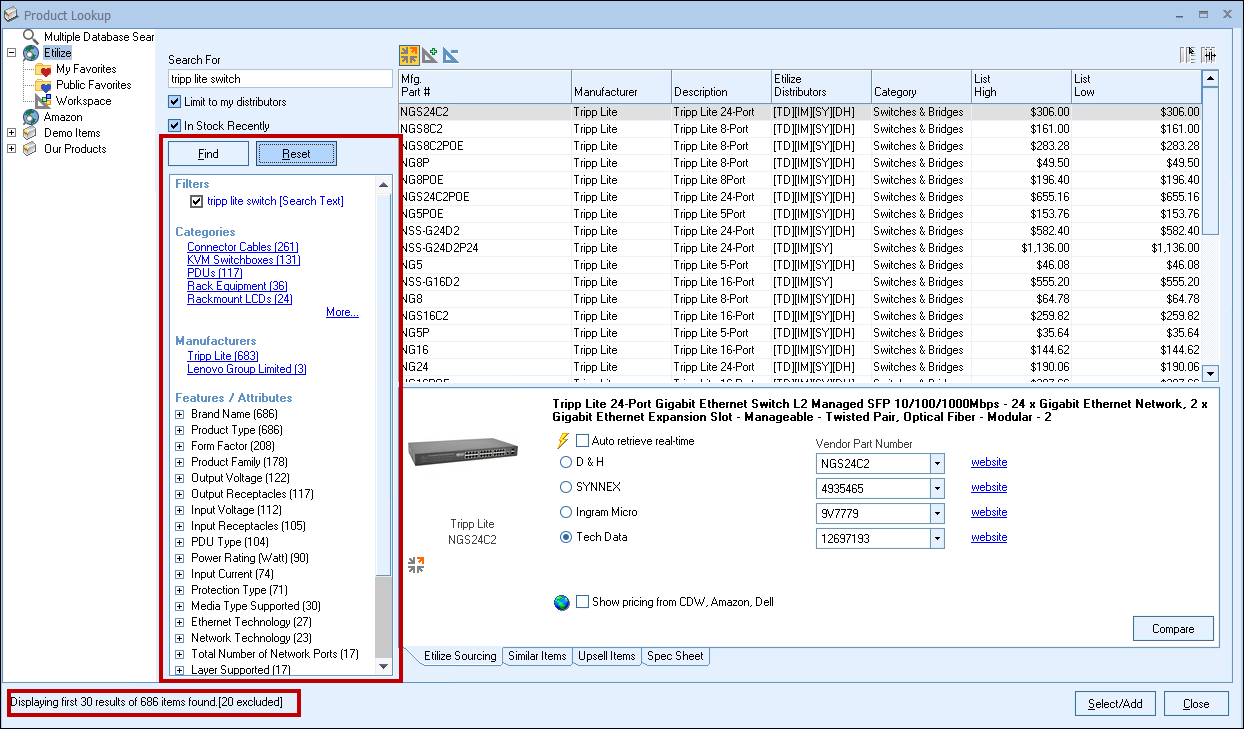This screenshot has height=729, width=1244.
Task: Switch to the Similar Items tab
Action: 537,656
